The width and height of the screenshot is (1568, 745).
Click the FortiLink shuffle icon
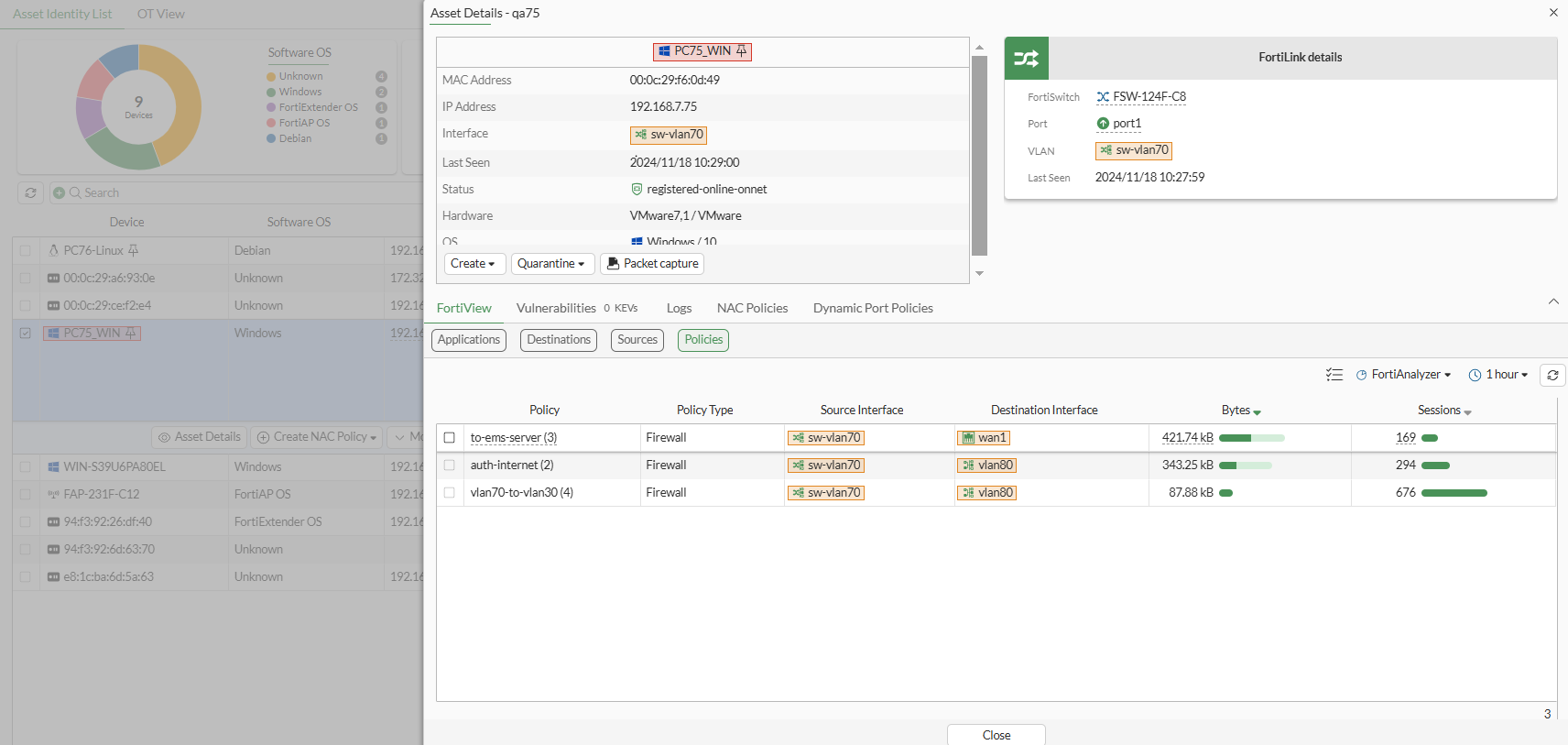pos(1026,59)
